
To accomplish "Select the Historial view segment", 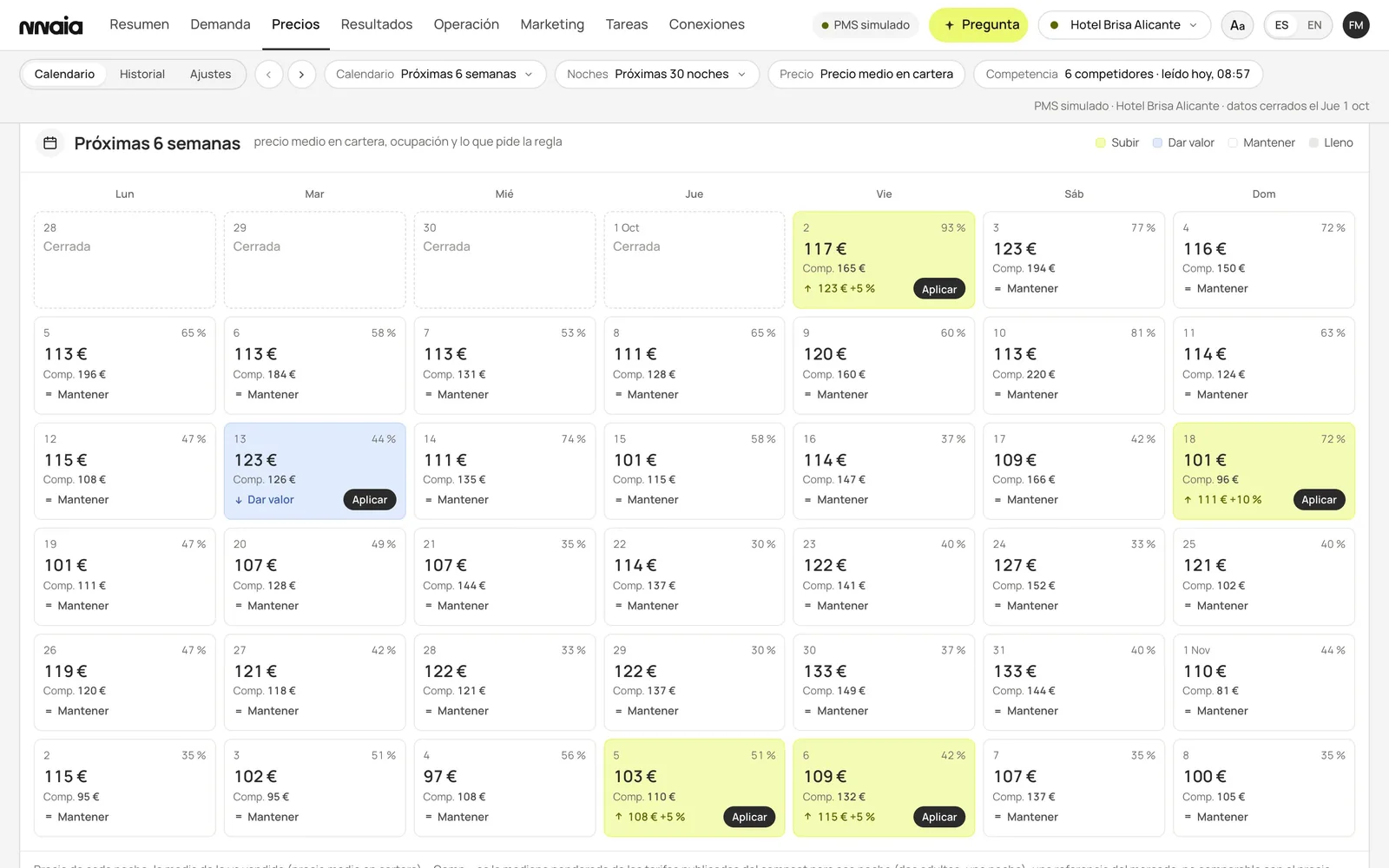I will [x=142, y=75].
